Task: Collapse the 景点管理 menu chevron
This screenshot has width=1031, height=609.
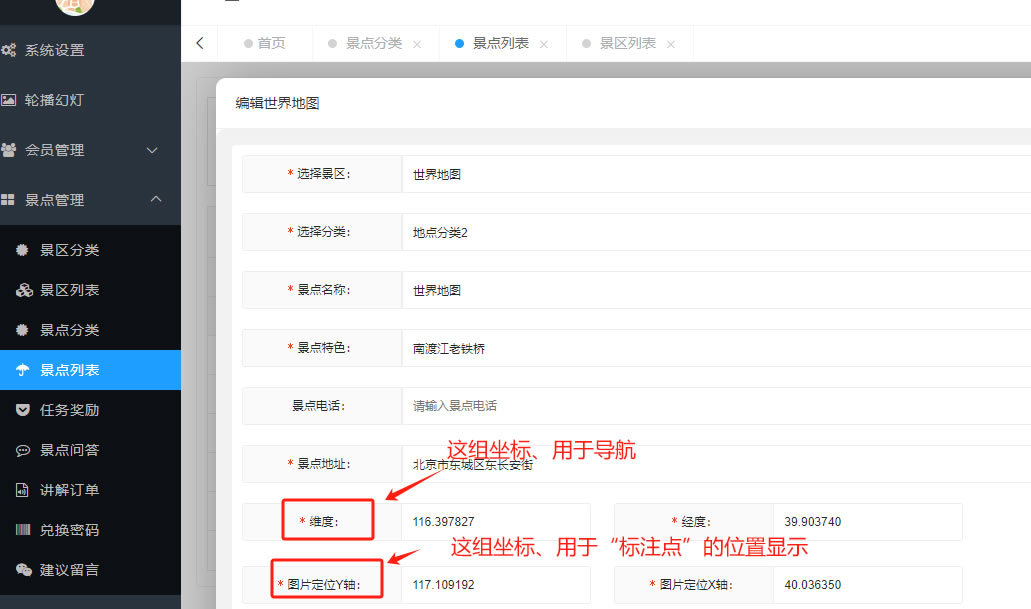Action: [x=155, y=199]
